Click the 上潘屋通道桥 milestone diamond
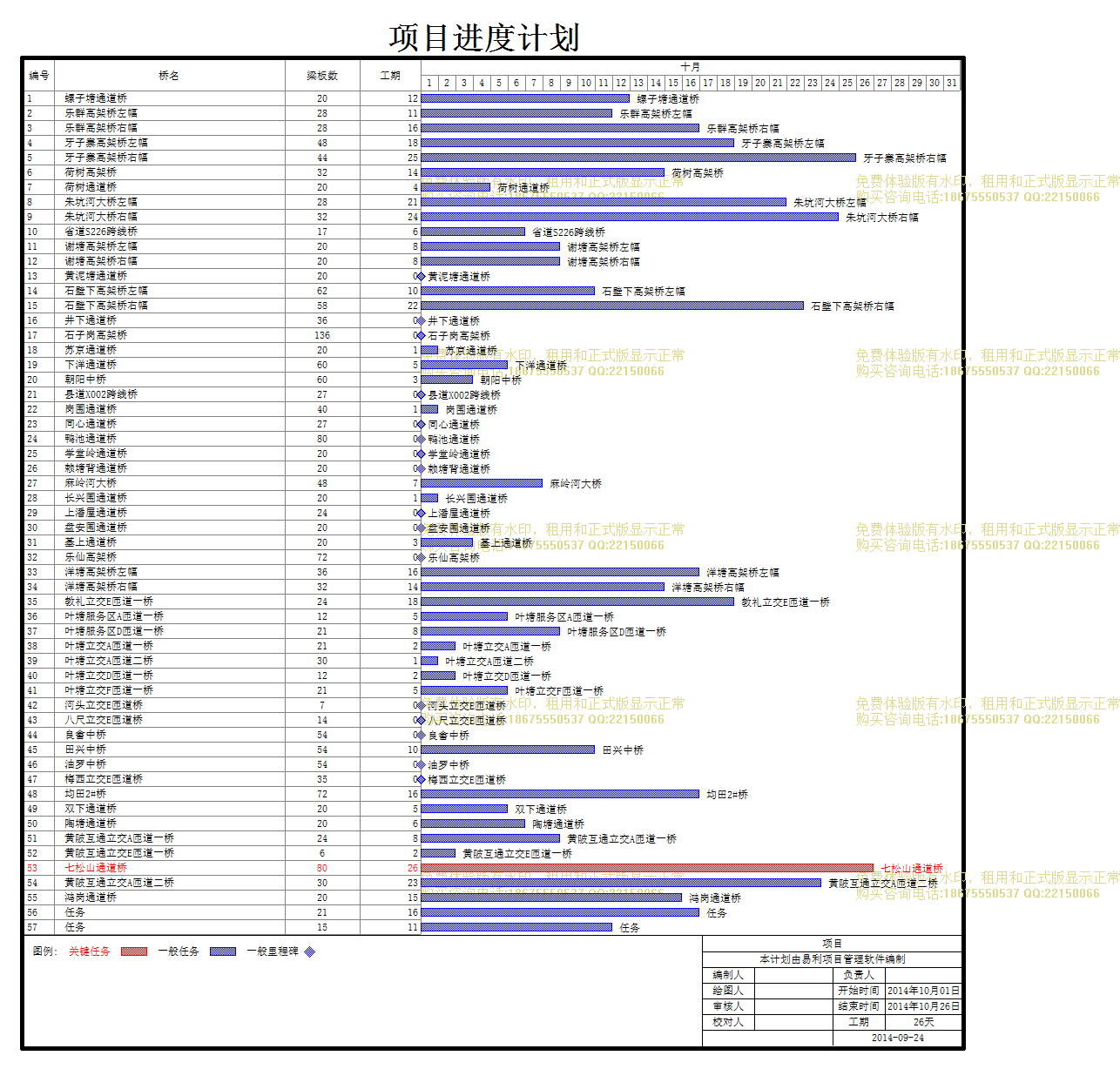This screenshot has width=1120, height=1069. [422, 513]
